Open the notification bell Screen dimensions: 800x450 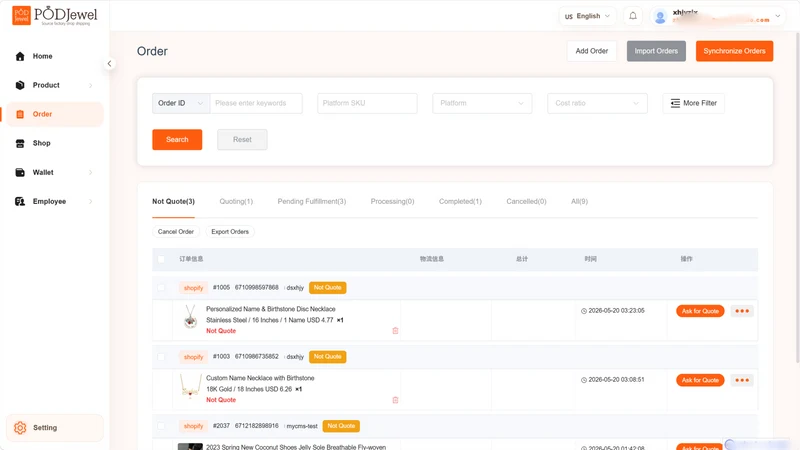(x=633, y=16)
